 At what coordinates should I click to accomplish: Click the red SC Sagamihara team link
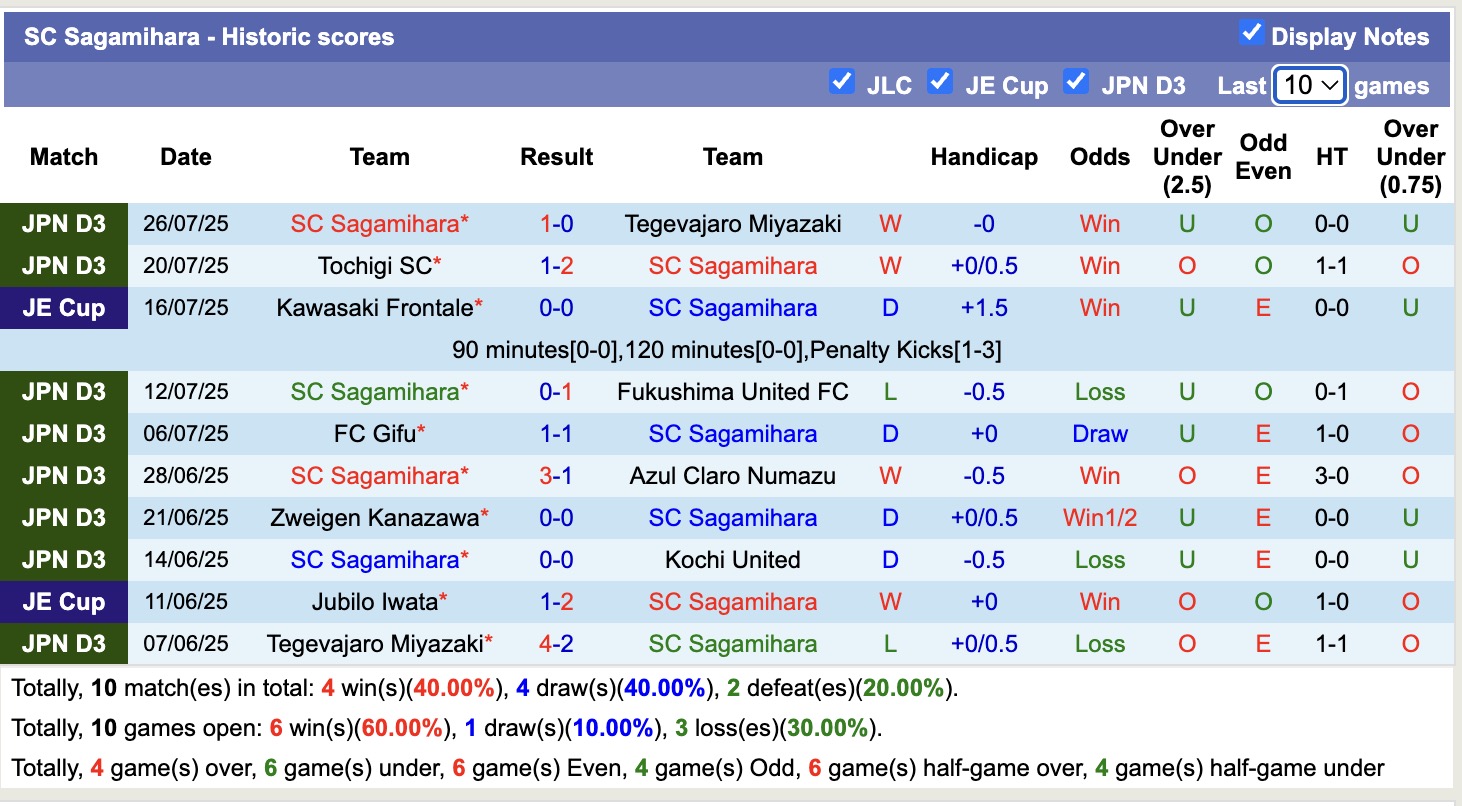pos(378,224)
